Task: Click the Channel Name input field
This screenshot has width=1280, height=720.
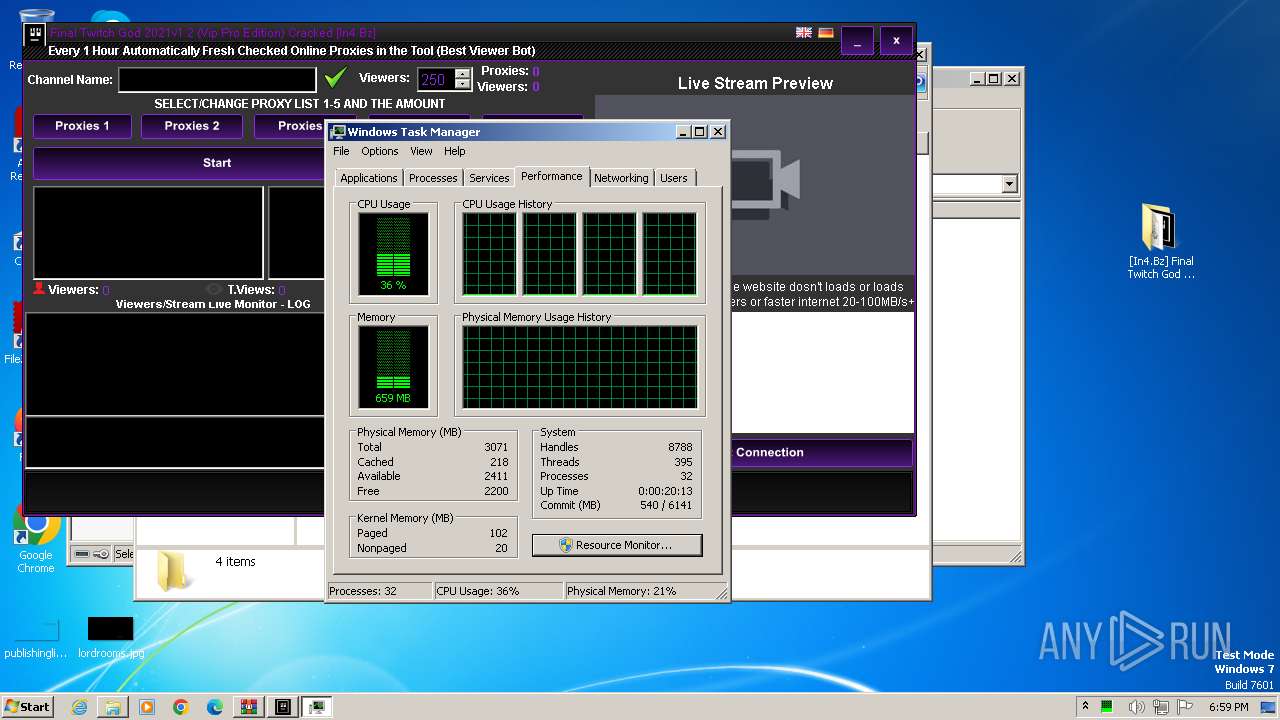Action: (217, 79)
